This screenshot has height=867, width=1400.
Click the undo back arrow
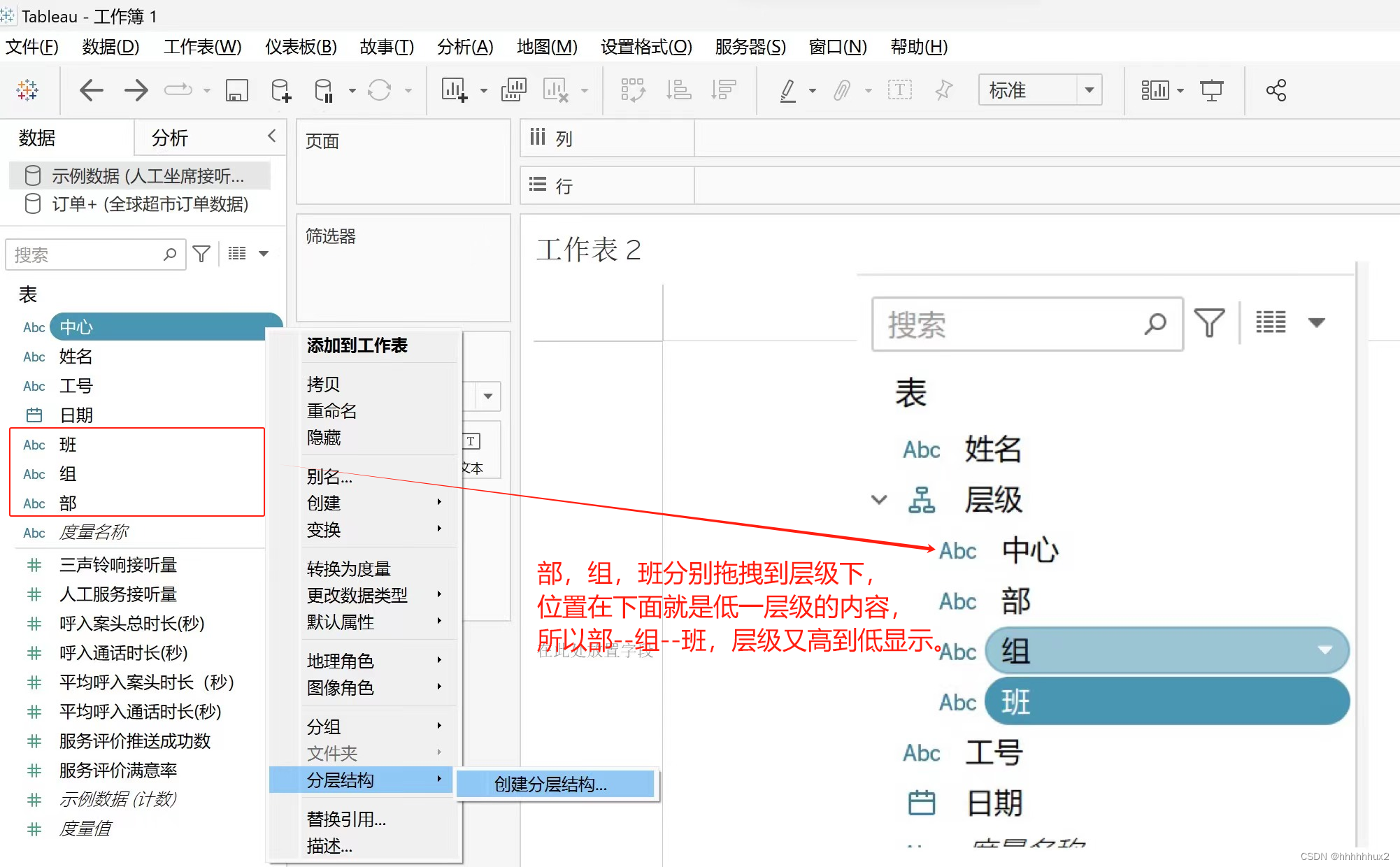tap(91, 90)
